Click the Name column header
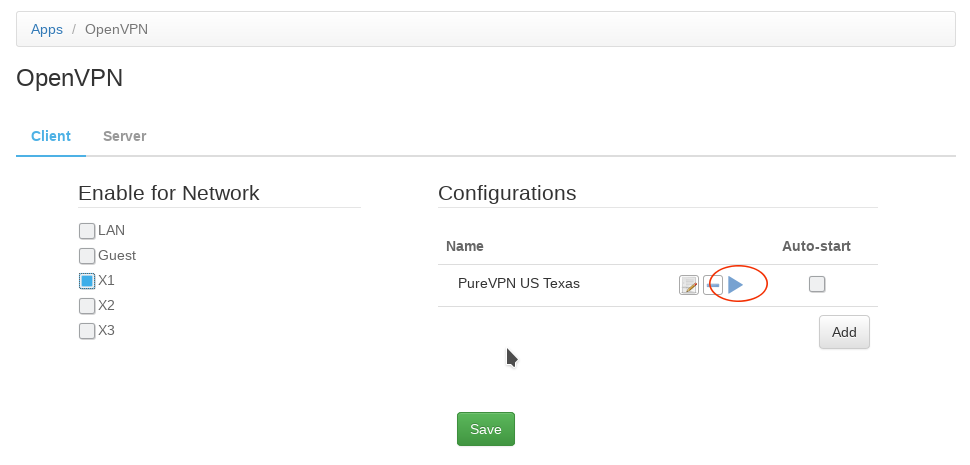 [x=465, y=246]
